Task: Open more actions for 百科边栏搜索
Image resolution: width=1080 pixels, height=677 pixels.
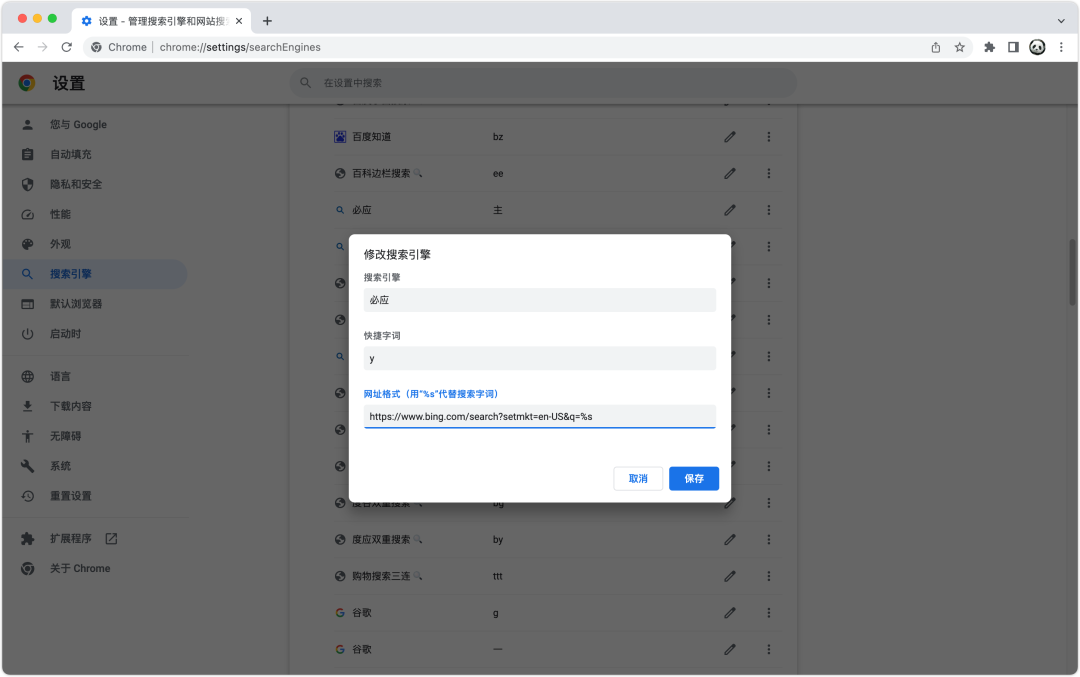Action: (769, 174)
